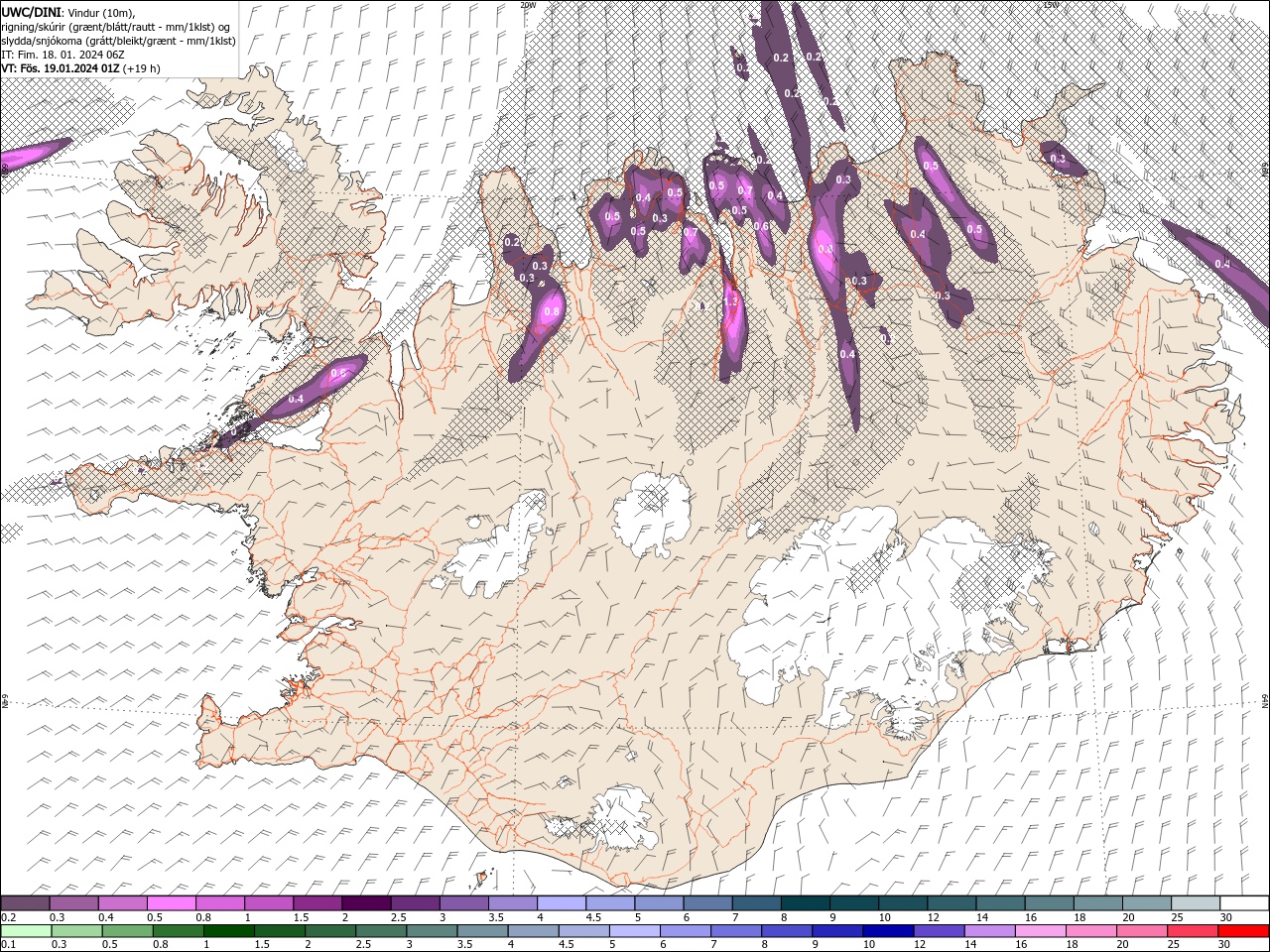1270x952 pixels.
Task: Click the "VT: Fös. 19.01.2024 01Z" valid time
Action: (x=61, y=68)
